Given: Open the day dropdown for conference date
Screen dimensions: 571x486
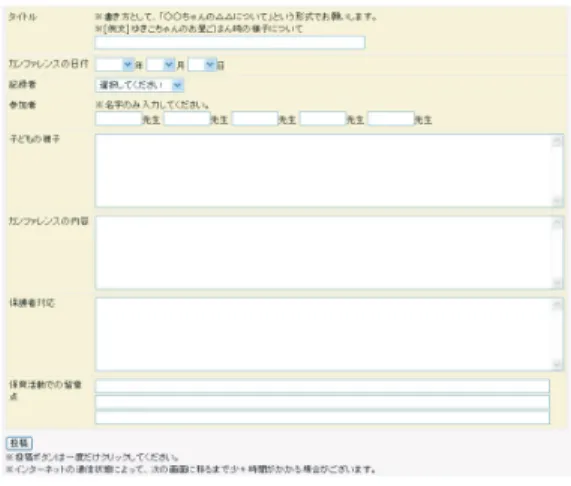Looking at the screenshot, I should tap(202, 65).
